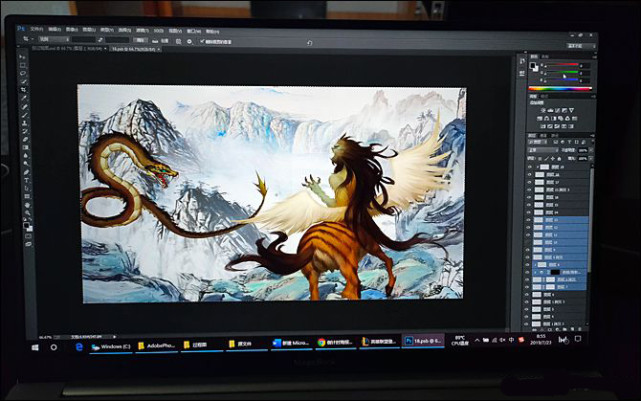
Task: Open the layer opacity slider arrow
Action: click(592, 150)
